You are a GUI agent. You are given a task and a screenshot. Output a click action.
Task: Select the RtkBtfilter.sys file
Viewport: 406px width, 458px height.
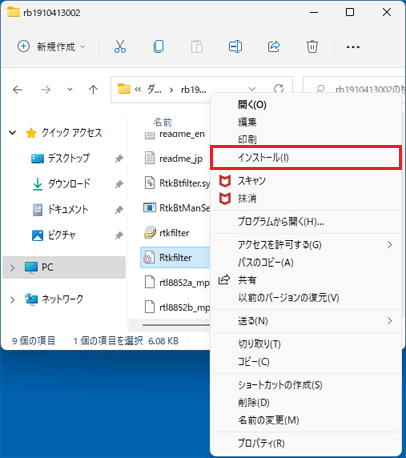[x=177, y=183]
